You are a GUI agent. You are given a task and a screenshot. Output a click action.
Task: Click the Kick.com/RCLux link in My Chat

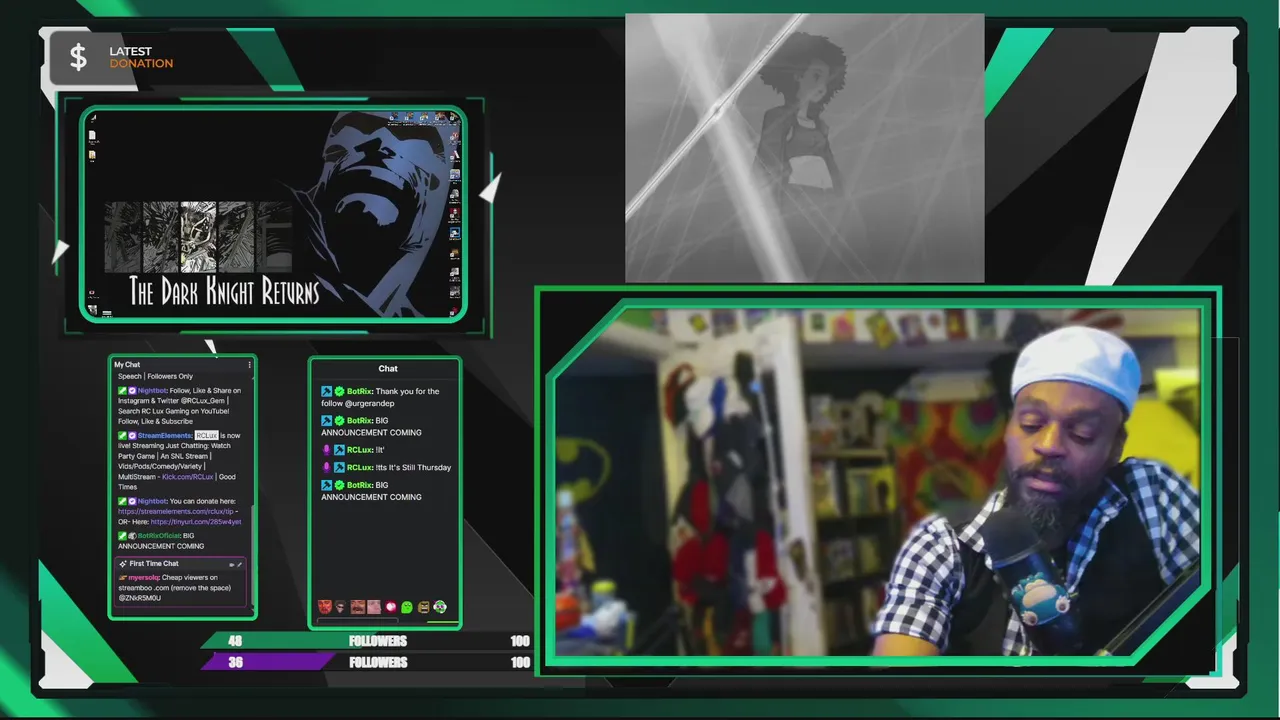coord(188,477)
